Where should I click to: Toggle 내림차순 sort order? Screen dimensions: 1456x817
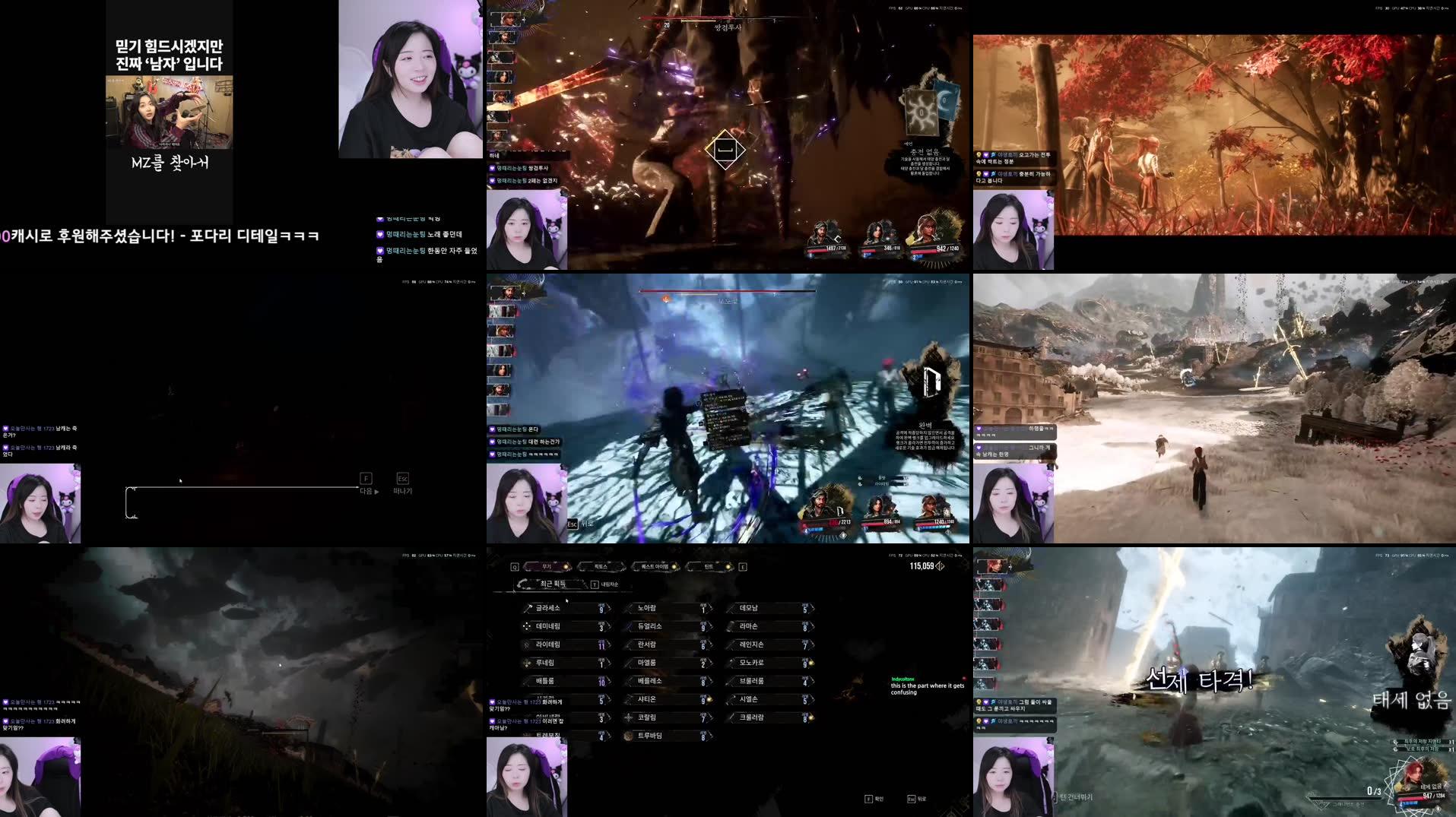(x=604, y=584)
